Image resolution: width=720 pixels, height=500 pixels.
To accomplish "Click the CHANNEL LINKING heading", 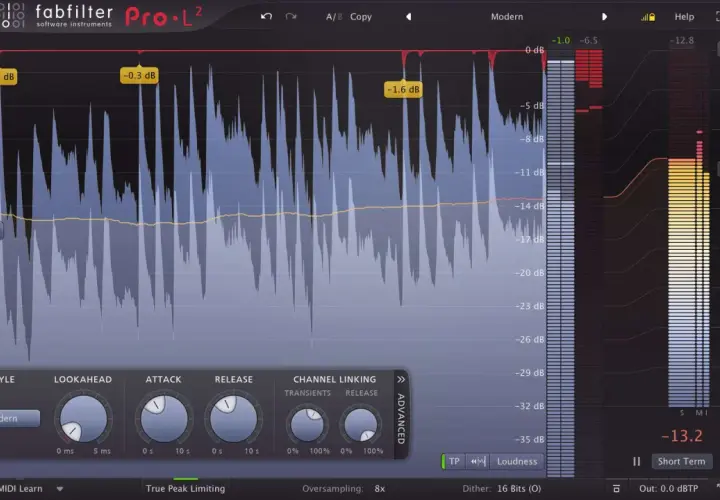I will pos(334,379).
